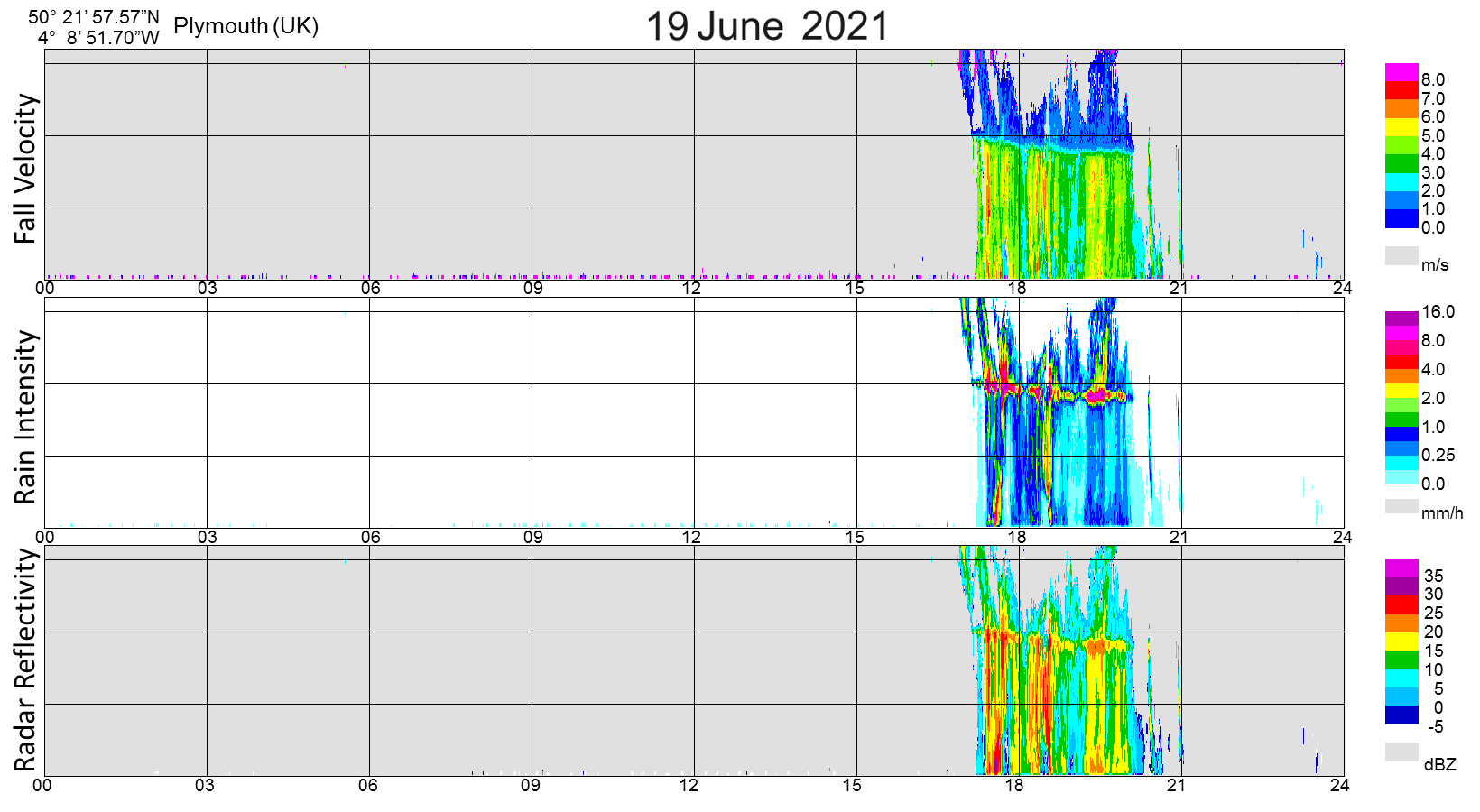Select the gray swatch beside mm/h
Screen dimensions: 1480x812
pyautogui.click(x=1401, y=506)
